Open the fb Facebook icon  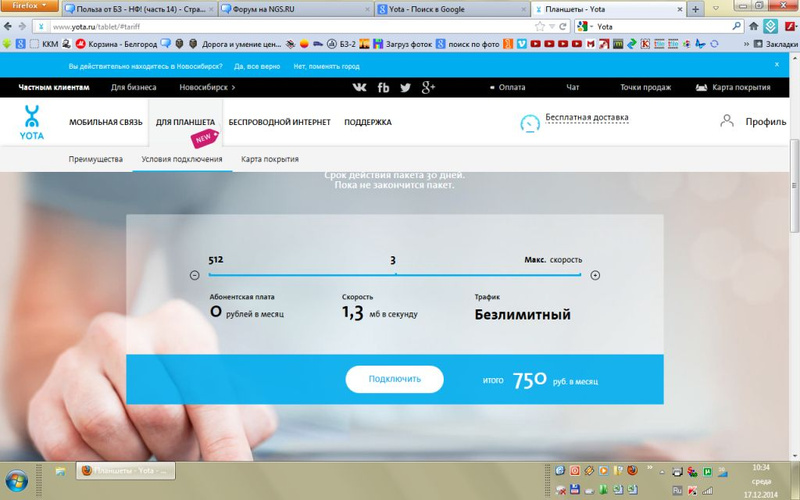(x=383, y=88)
